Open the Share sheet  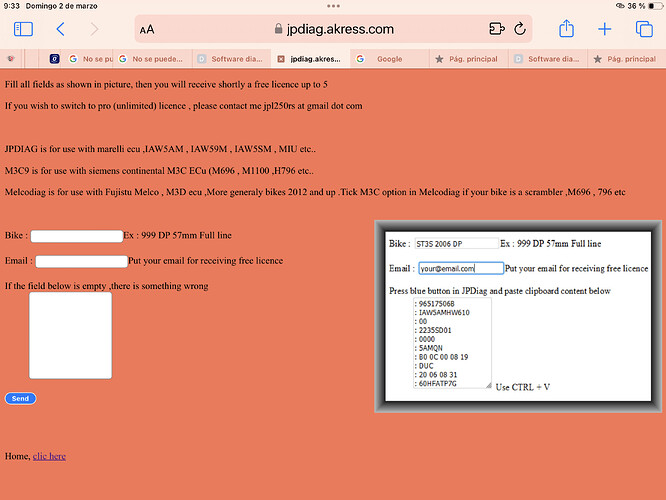coord(566,29)
